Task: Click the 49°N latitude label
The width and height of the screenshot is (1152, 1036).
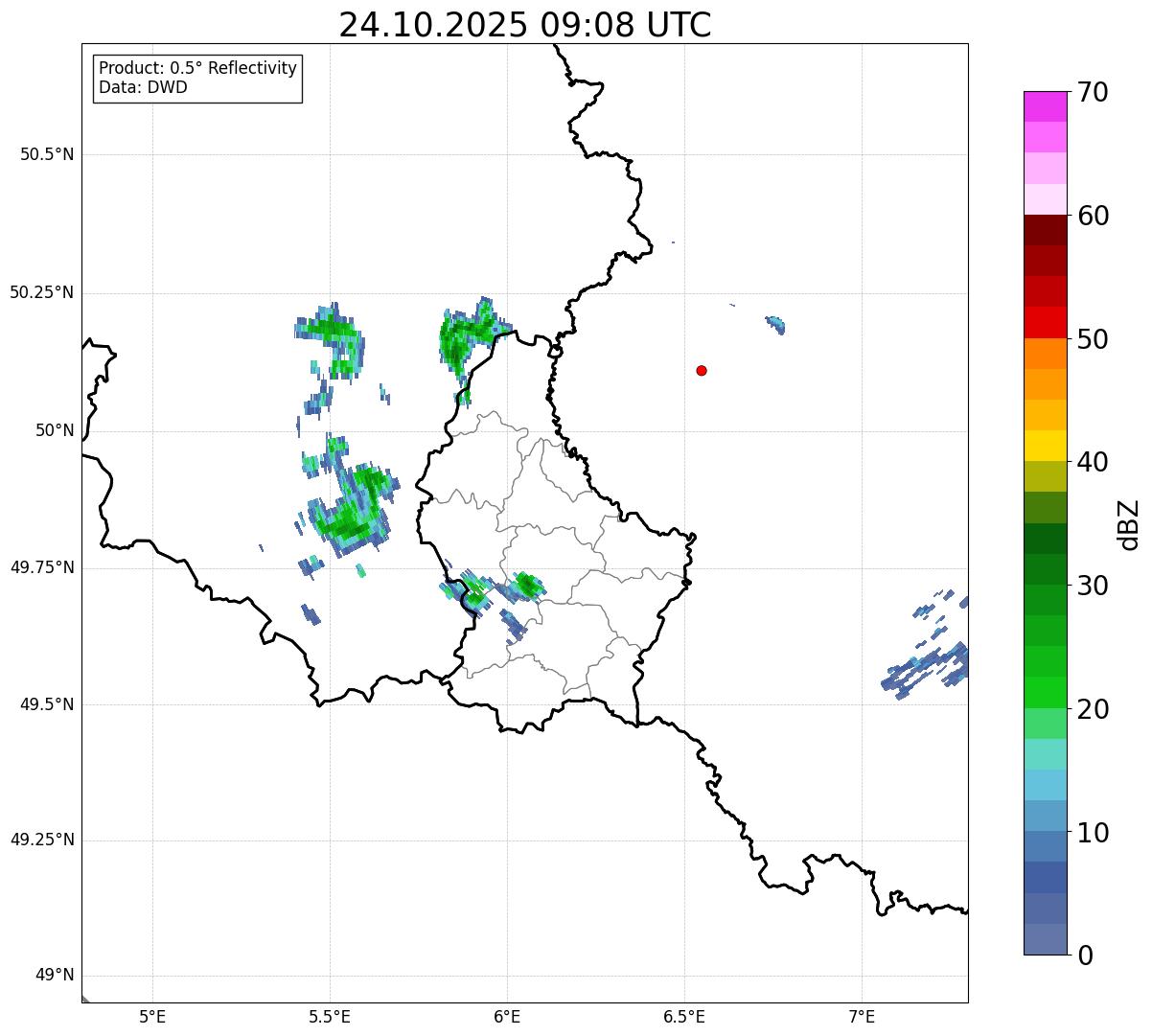Action: (55, 976)
